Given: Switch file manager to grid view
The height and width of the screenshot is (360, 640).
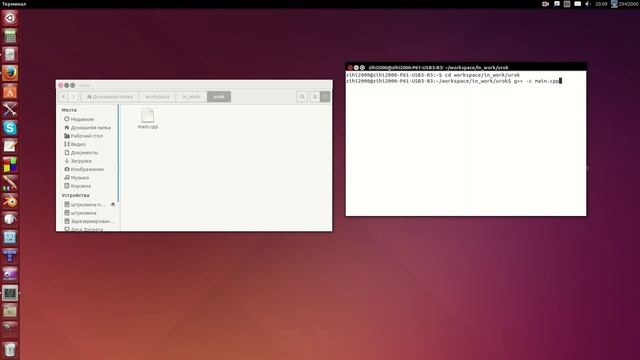Looking at the screenshot, I should [325, 97].
